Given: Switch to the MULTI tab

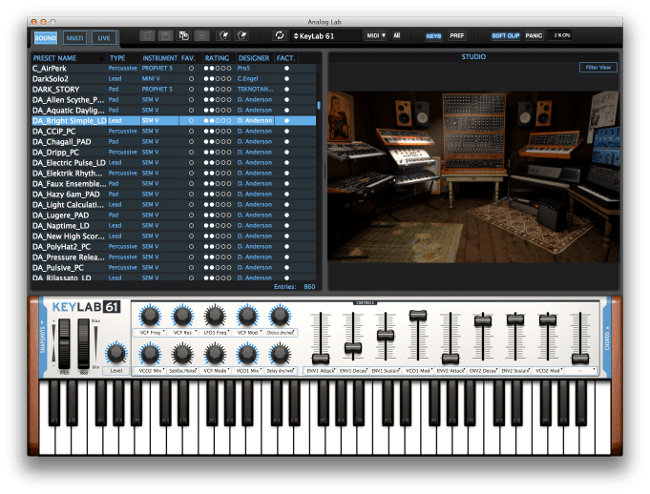Looking at the screenshot, I should [75, 38].
